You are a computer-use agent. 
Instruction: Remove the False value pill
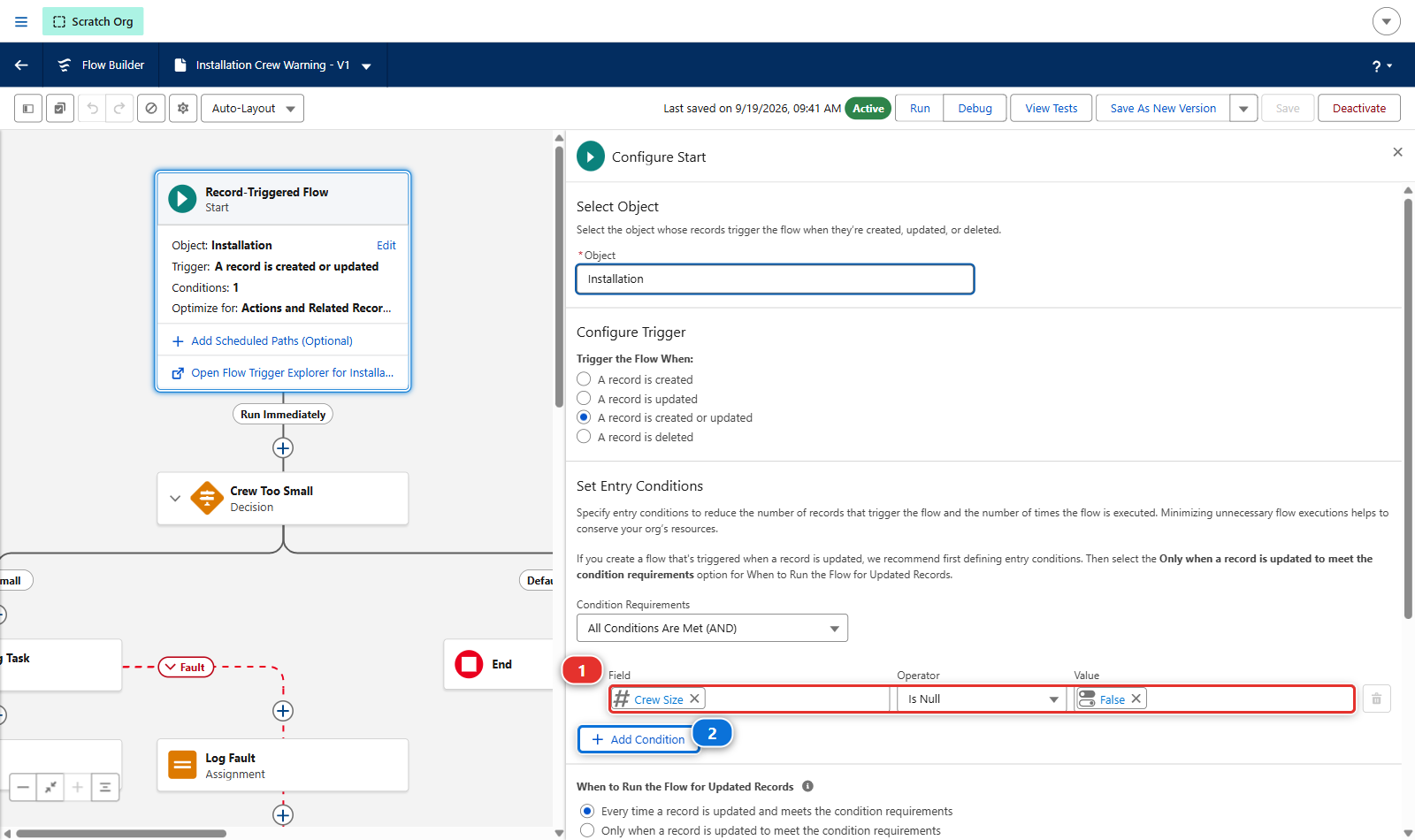point(1136,699)
